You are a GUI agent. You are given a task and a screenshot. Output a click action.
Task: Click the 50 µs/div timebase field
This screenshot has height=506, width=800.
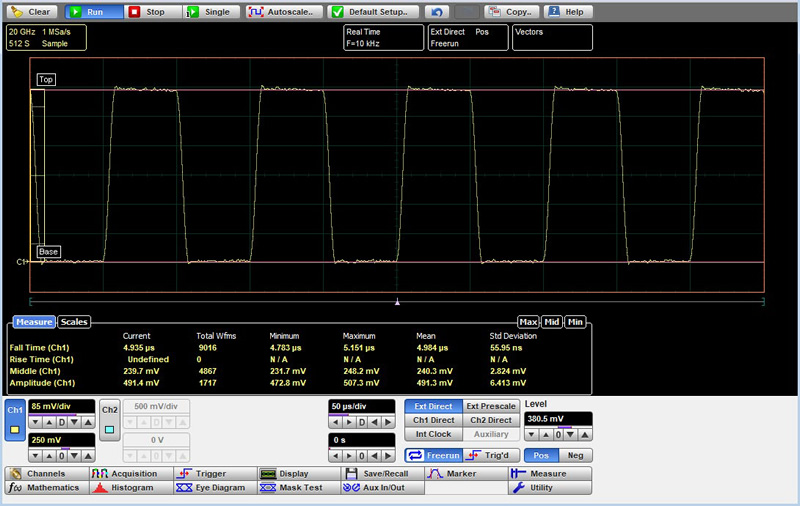(x=361, y=407)
